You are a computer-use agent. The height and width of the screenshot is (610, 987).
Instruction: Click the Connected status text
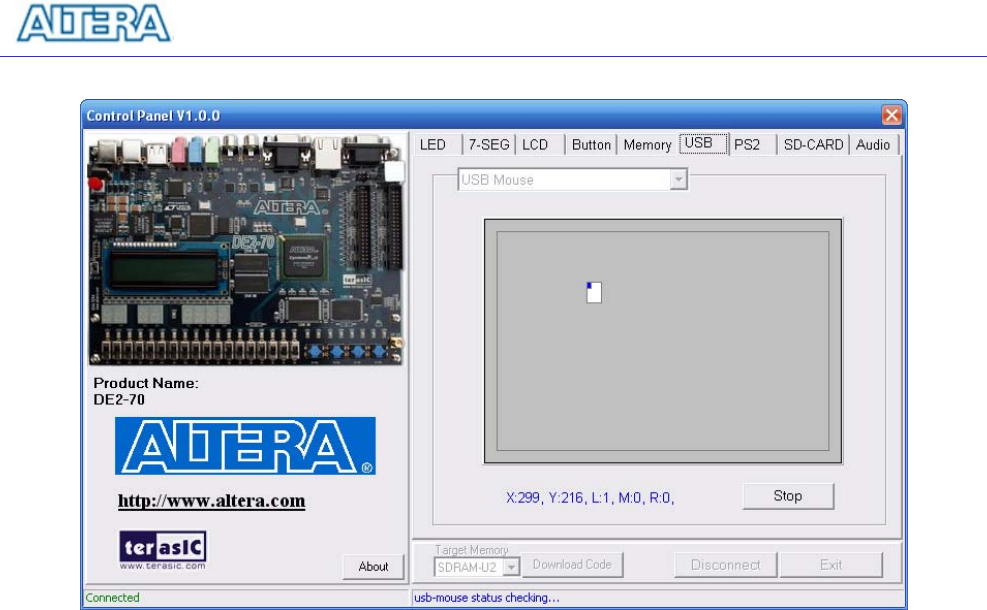(113, 597)
